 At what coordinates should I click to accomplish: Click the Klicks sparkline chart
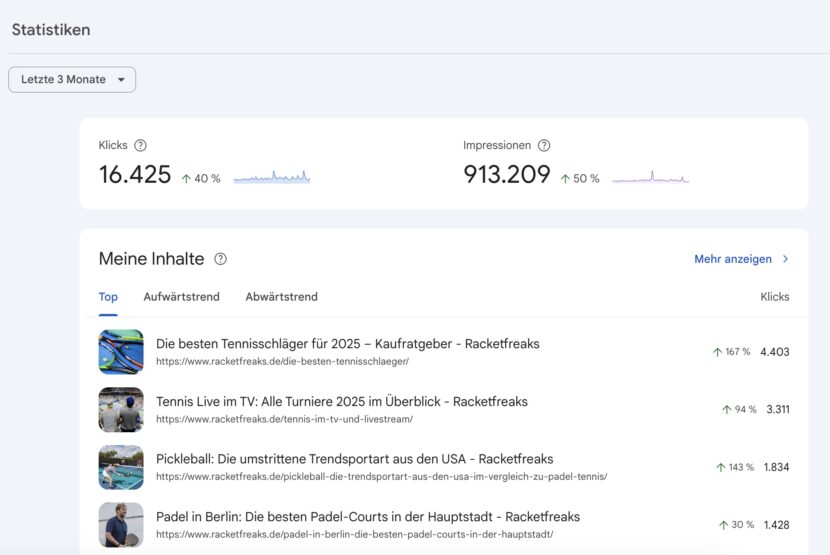[272, 177]
